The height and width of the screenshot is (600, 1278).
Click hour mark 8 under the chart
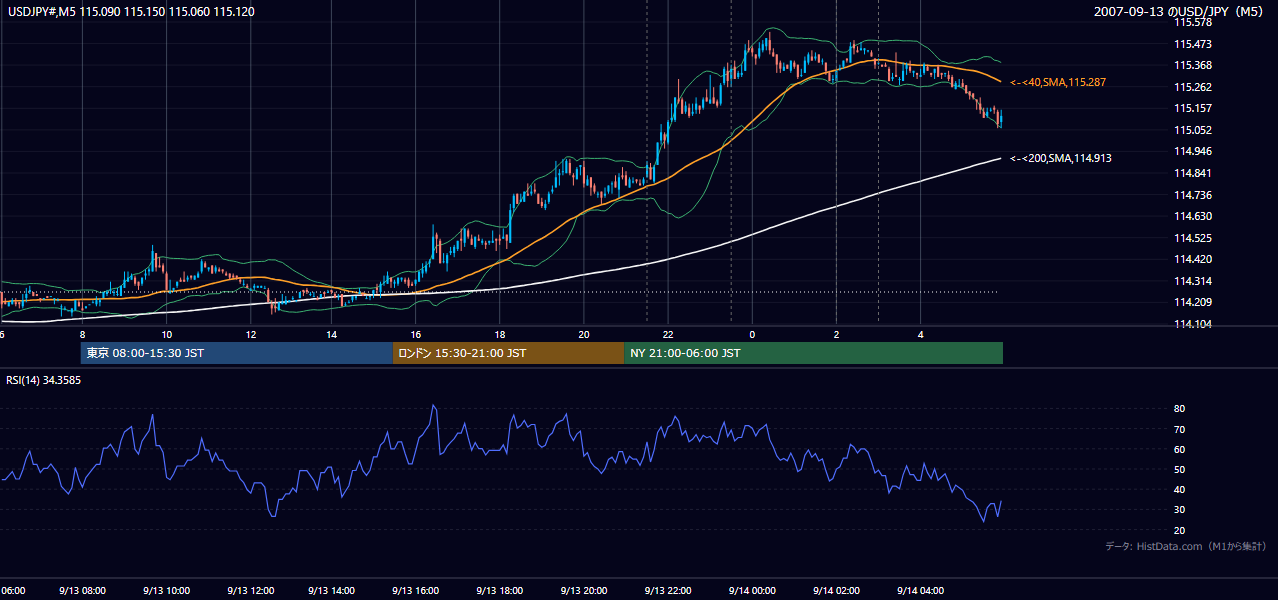pos(82,334)
